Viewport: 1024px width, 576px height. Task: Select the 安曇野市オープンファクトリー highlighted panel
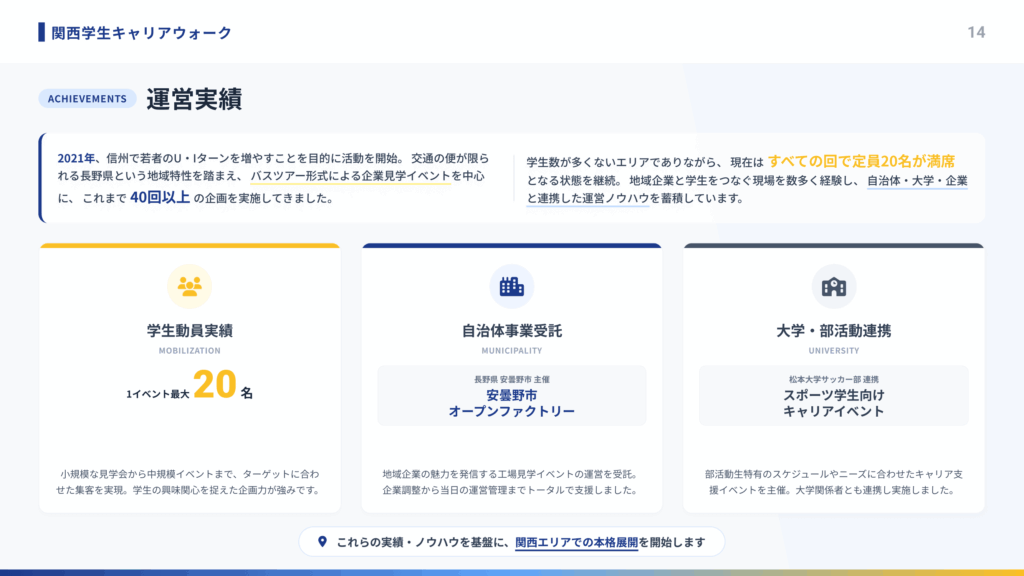[512, 395]
